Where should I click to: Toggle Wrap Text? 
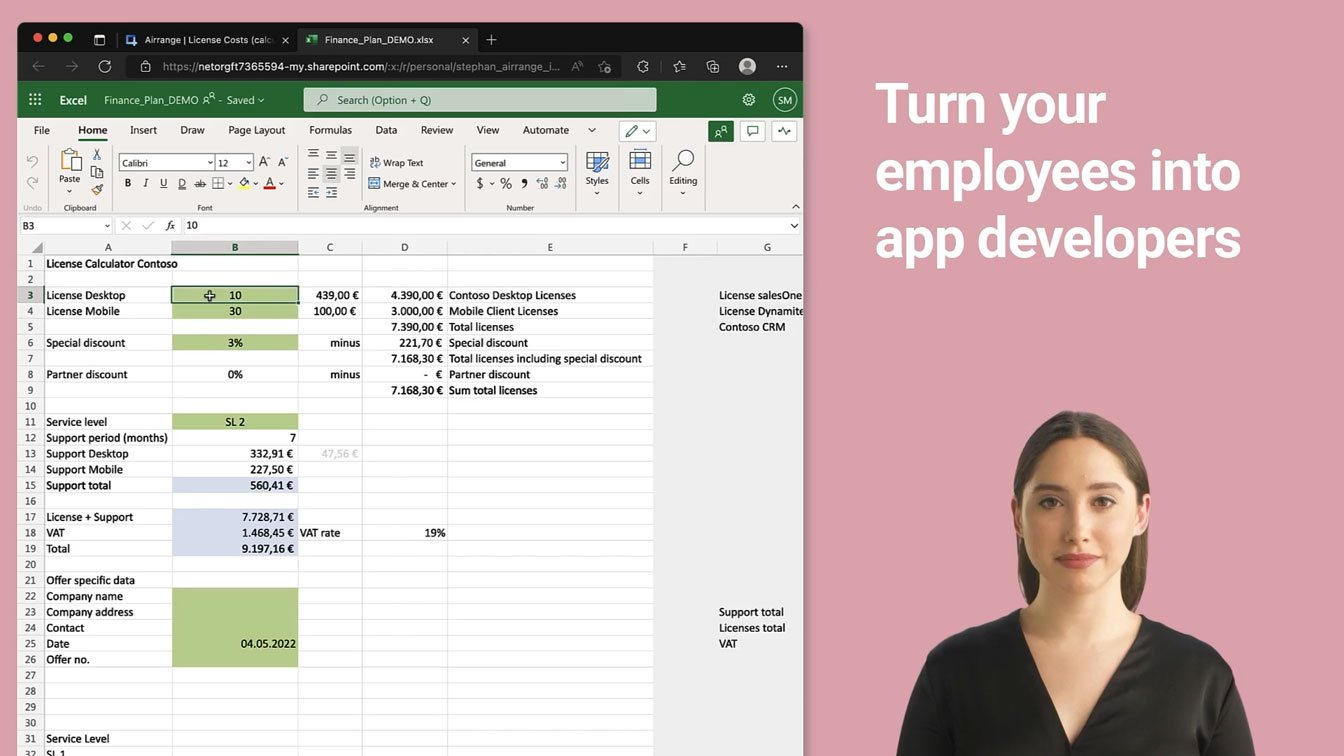[396, 163]
